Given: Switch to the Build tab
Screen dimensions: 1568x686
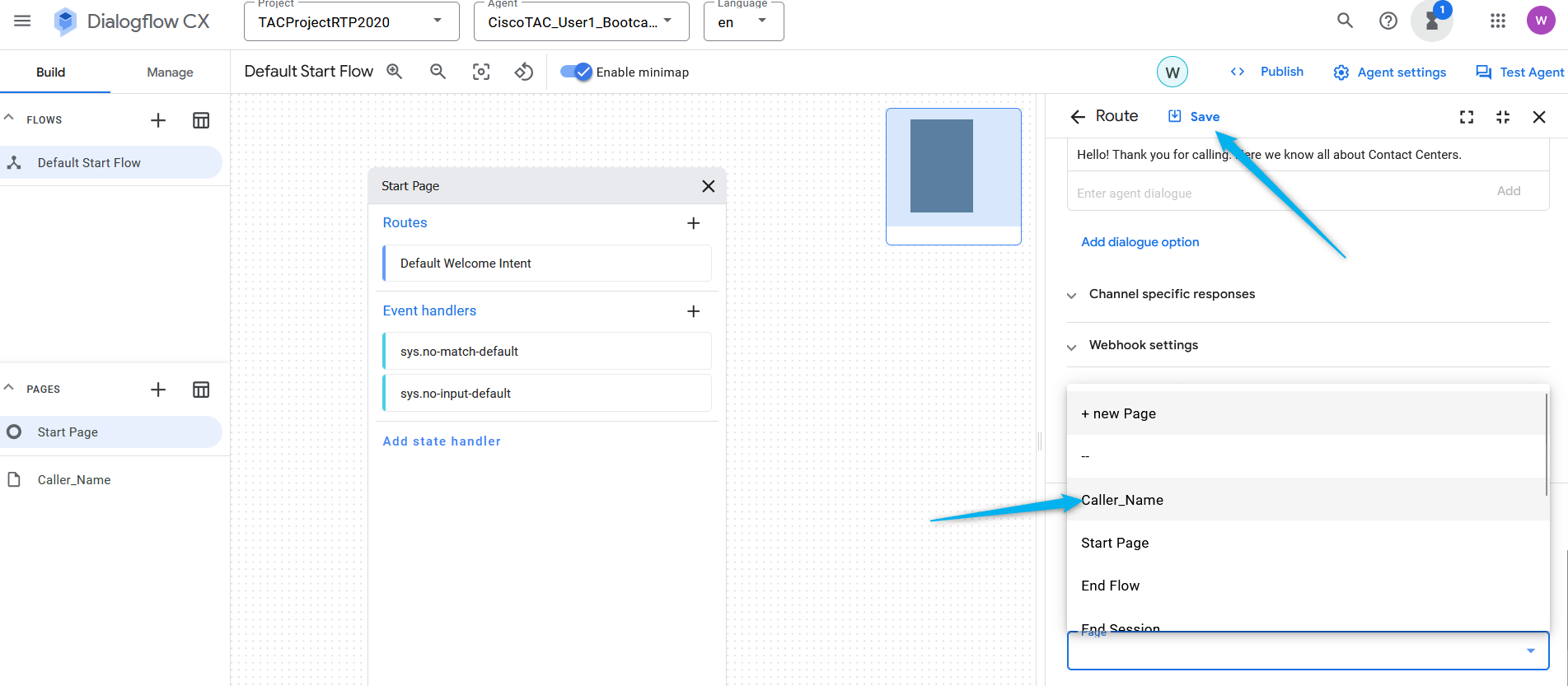Looking at the screenshot, I should point(50,72).
